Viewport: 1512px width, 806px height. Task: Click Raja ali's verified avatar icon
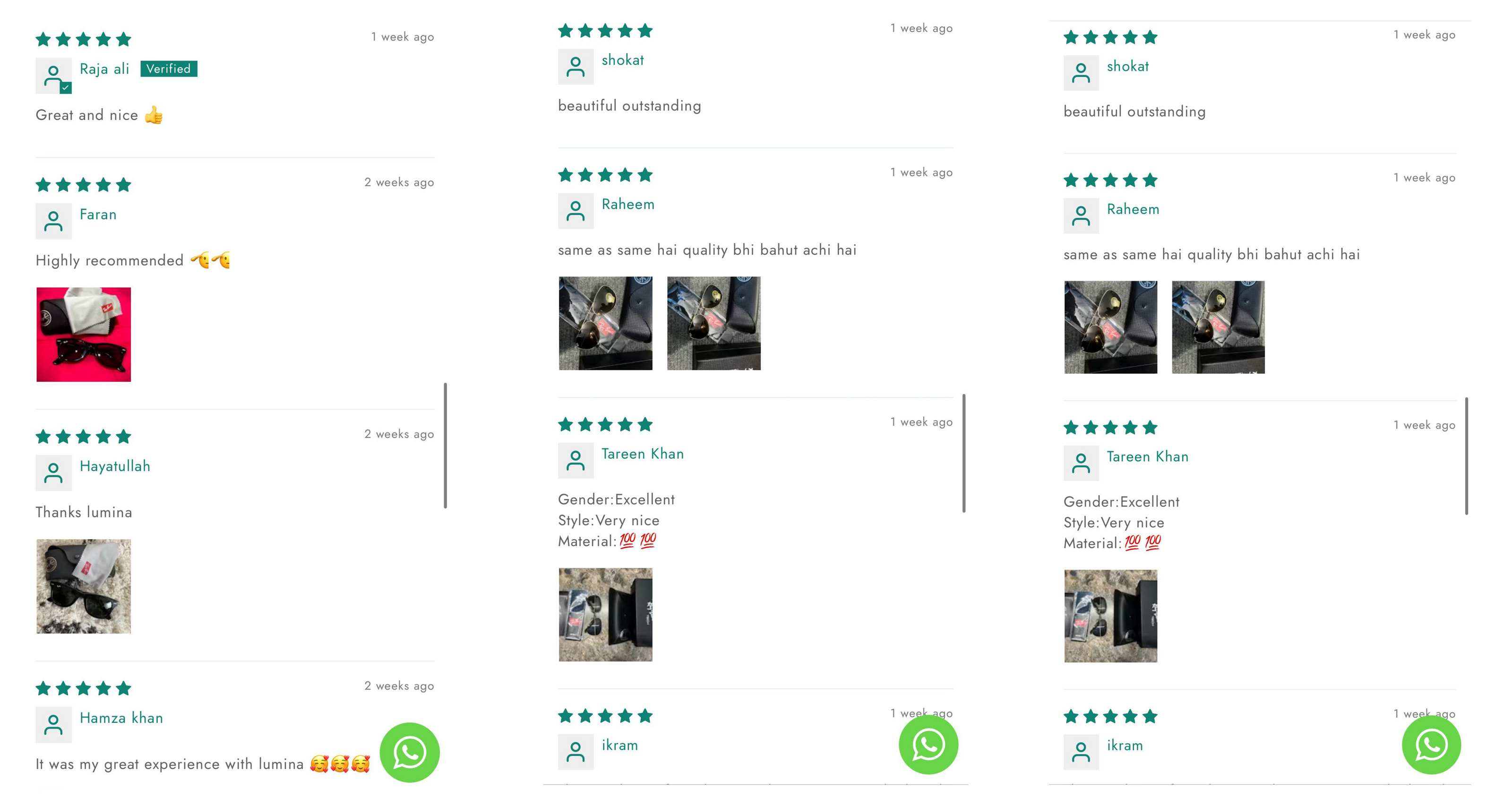pyautogui.click(x=53, y=76)
